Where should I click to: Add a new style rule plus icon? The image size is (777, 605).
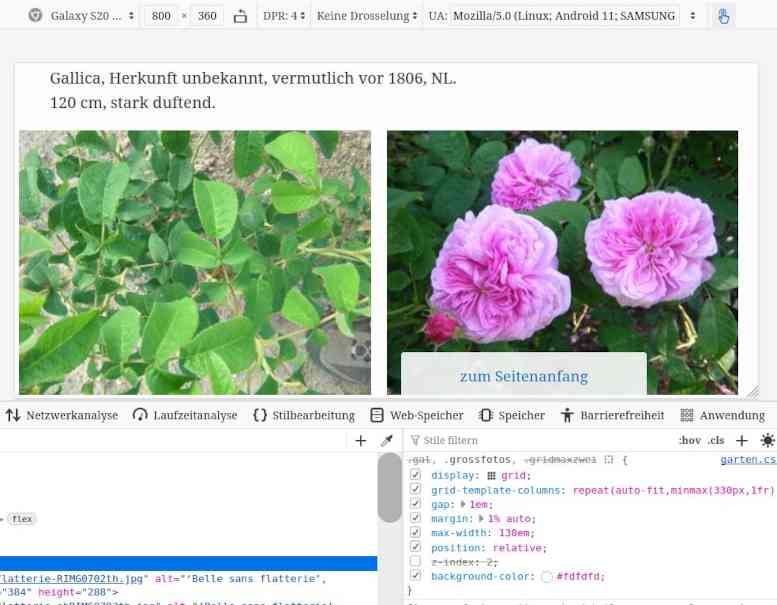click(742, 440)
